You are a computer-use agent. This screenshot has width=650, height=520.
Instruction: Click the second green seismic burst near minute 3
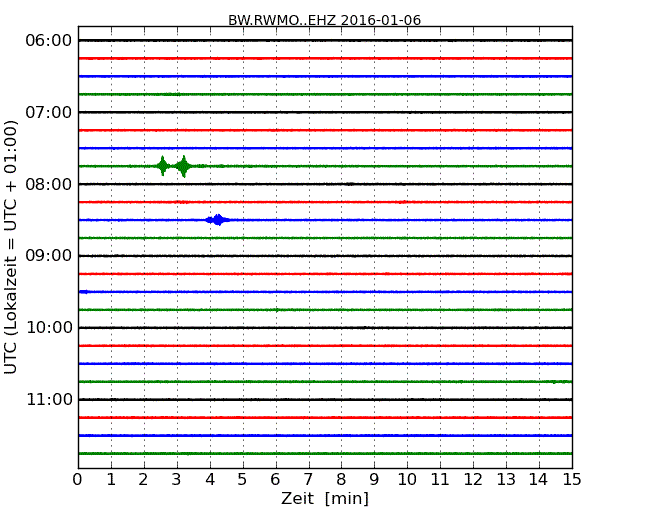point(183,166)
